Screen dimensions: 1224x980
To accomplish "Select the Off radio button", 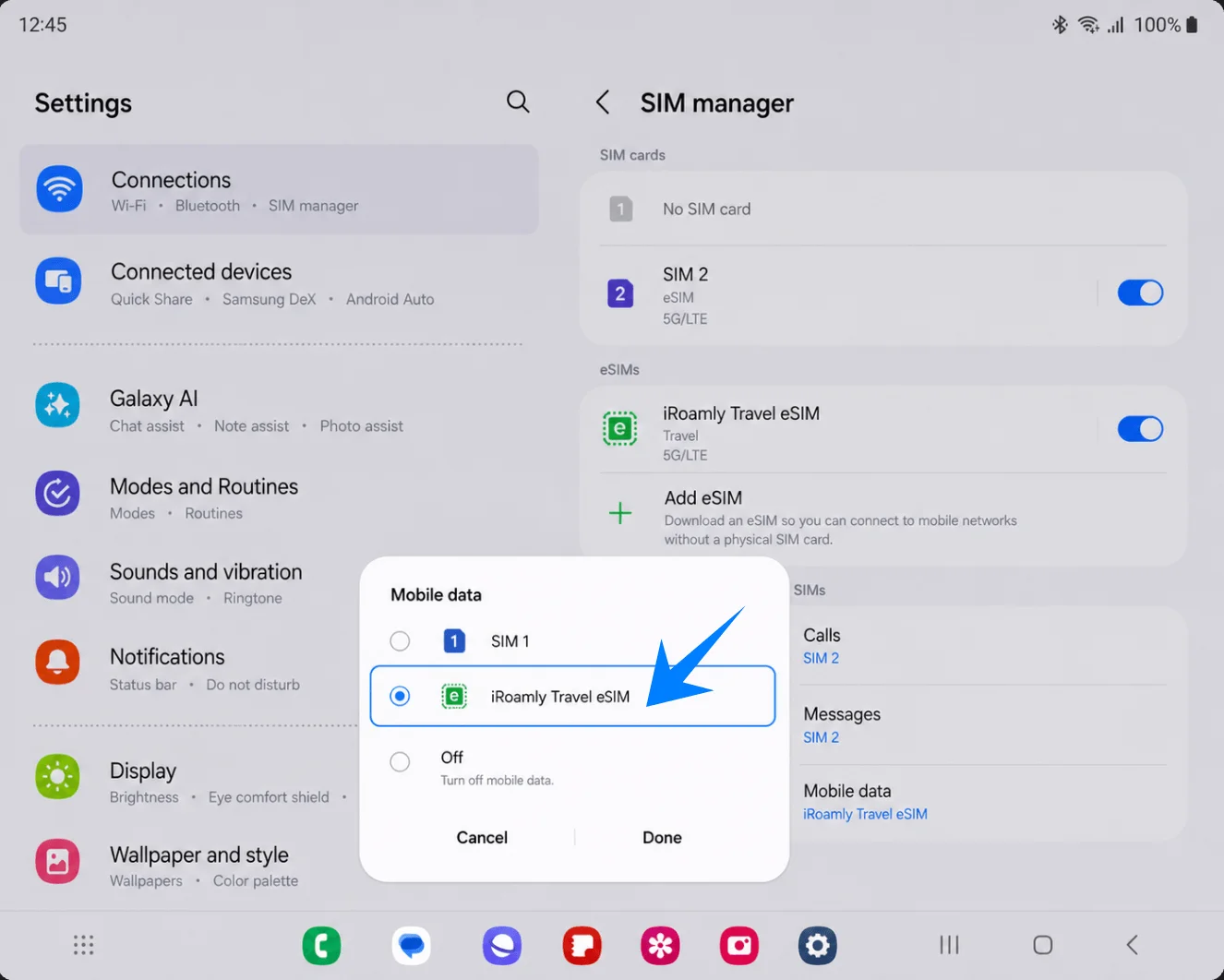I will pyautogui.click(x=400, y=761).
